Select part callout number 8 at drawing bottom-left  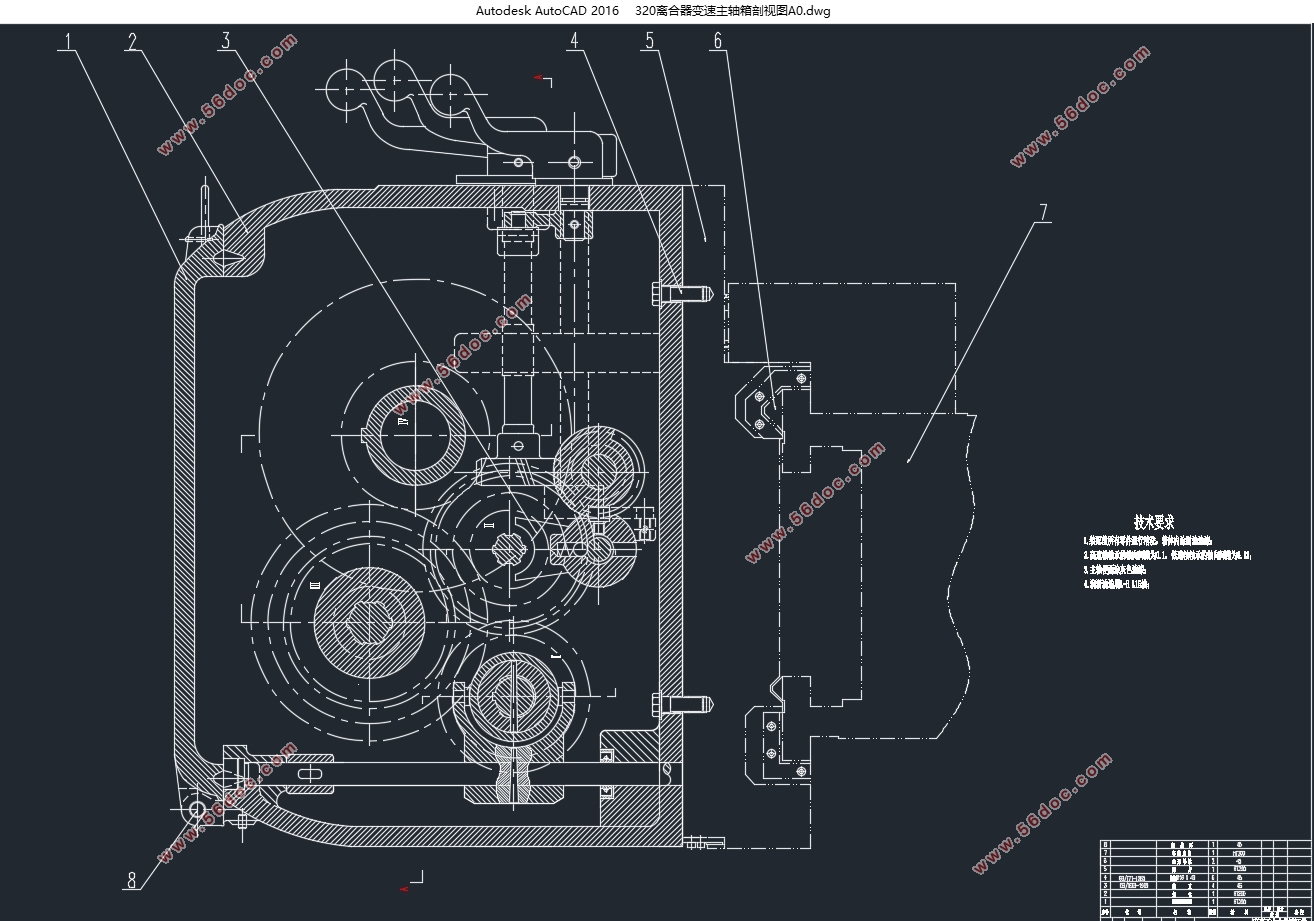[132, 880]
